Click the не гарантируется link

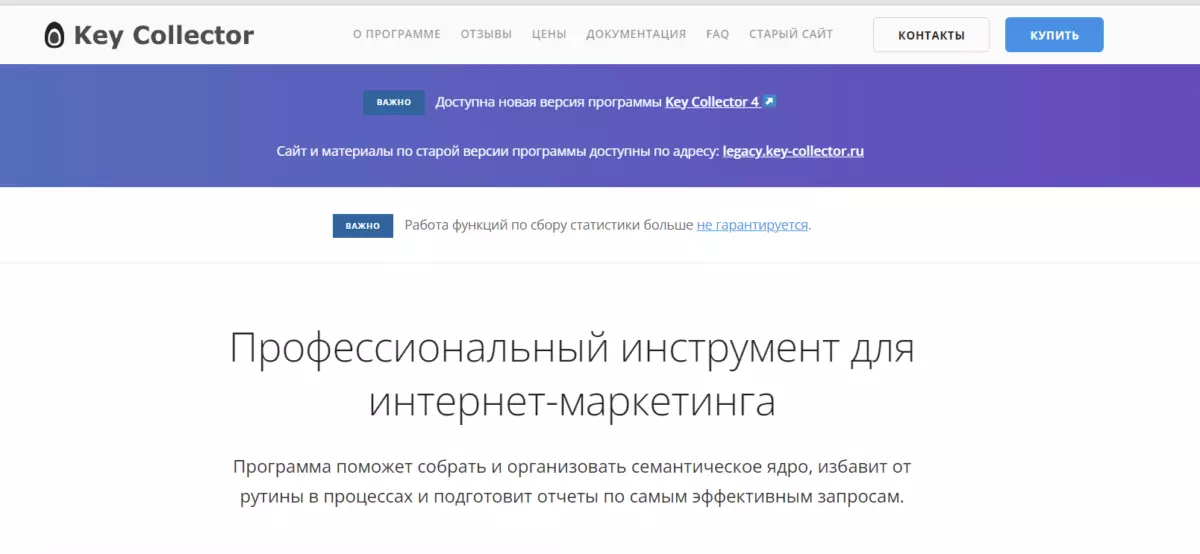pyautogui.click(x=752, y=225)
